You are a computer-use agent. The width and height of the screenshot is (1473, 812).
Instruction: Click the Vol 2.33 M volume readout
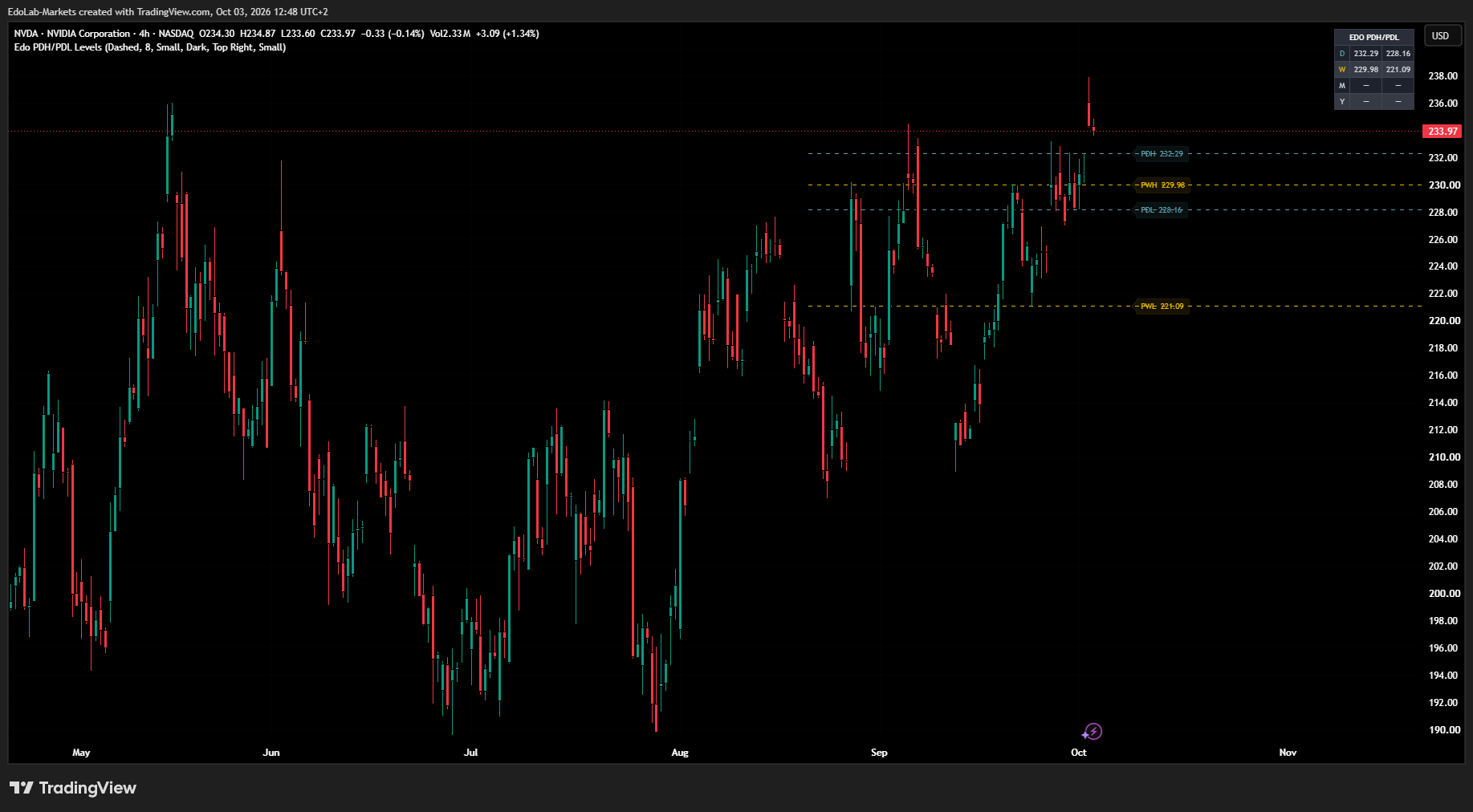tap(450, 34)
